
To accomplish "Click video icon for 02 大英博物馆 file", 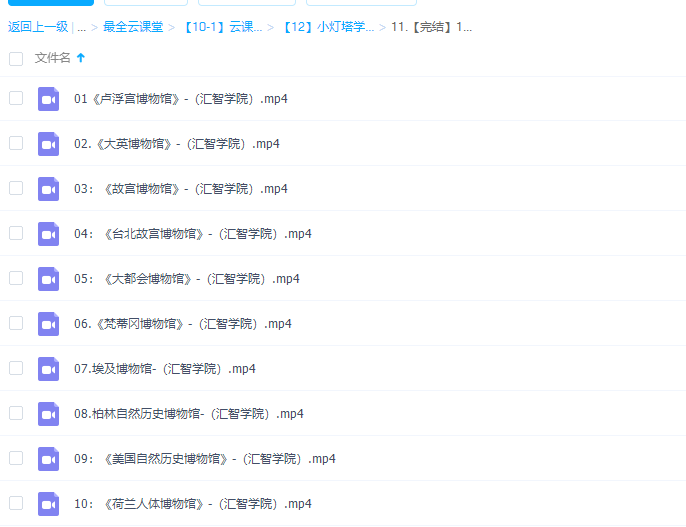I will click(x=49, y=144).
